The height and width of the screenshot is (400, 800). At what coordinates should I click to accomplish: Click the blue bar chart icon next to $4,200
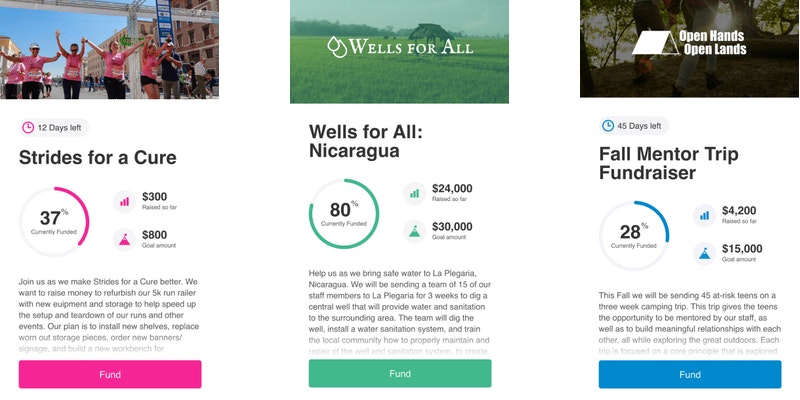coord(704,214)
